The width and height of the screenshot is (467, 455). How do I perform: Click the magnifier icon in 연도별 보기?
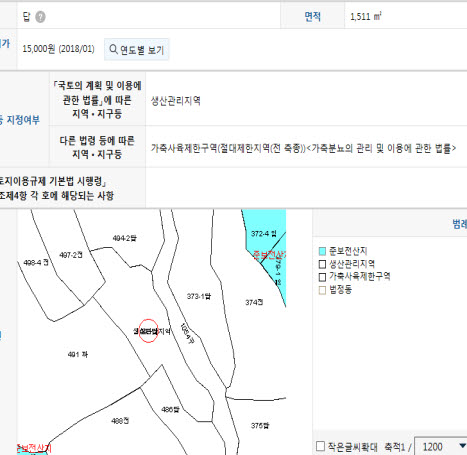point(113,49)
